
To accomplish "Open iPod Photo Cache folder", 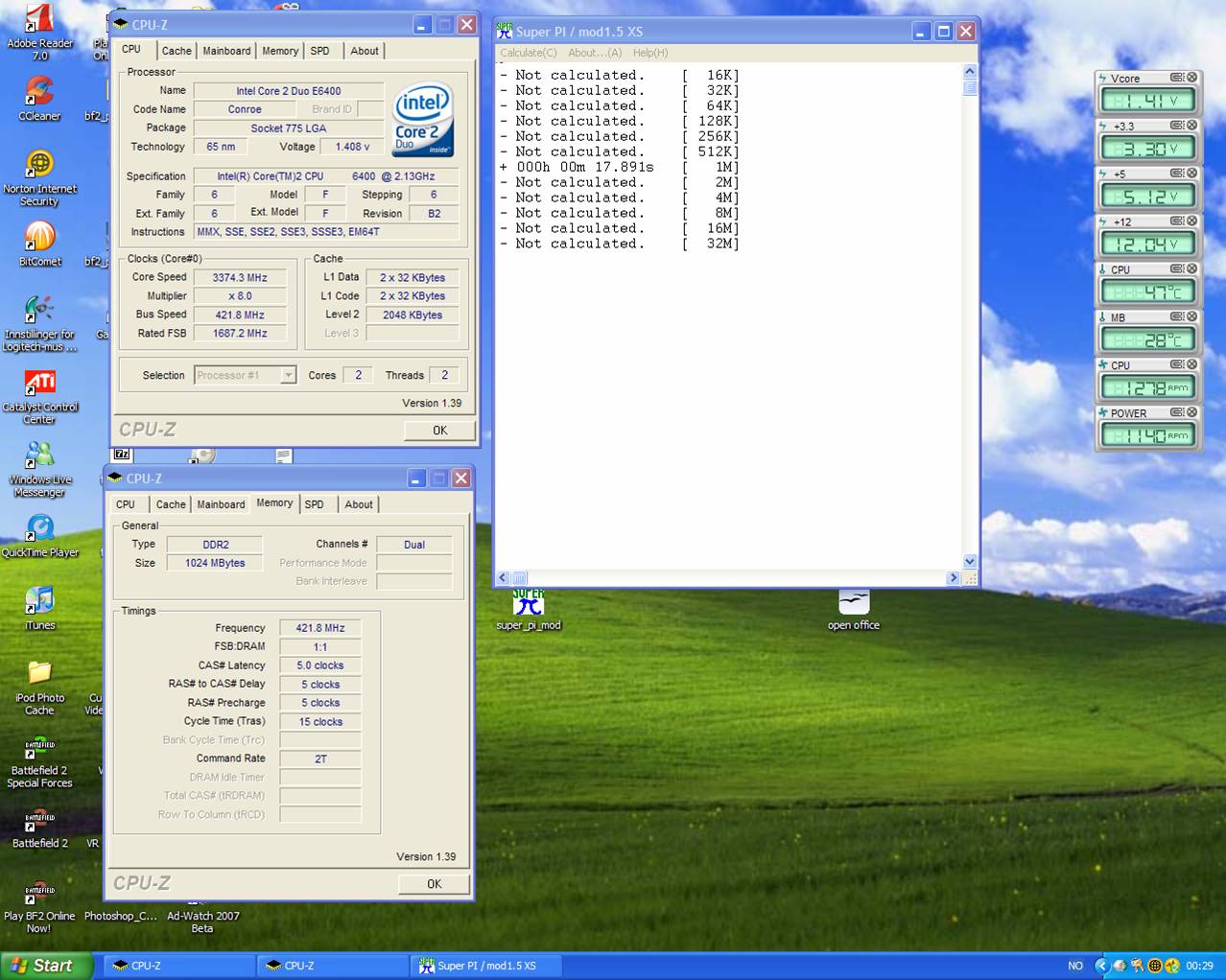I will [x=39, y=688].
